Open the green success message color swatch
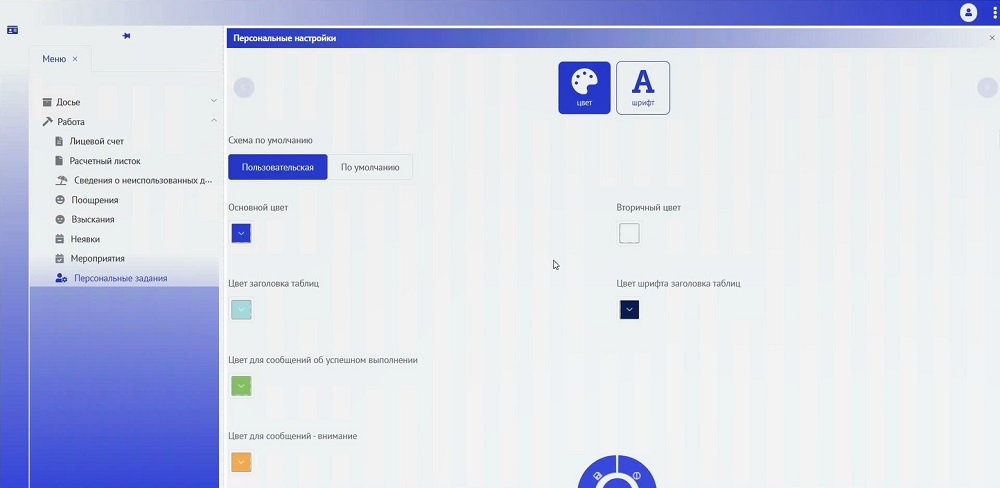1000x488 pixels. point(241,386)
